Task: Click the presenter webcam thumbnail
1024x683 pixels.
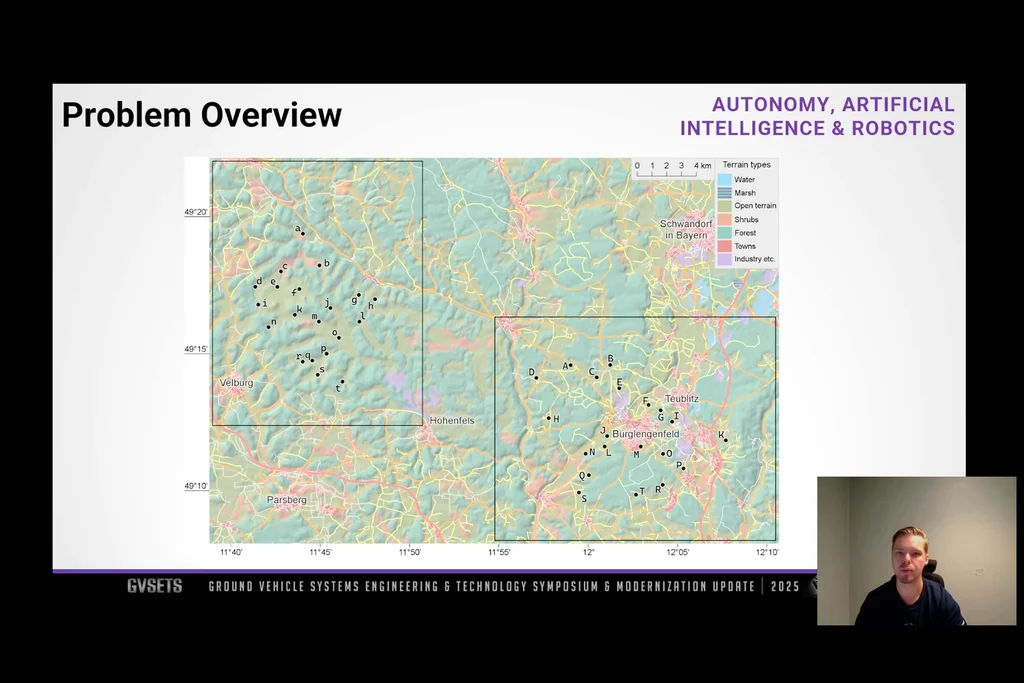Action: point(915,552)
